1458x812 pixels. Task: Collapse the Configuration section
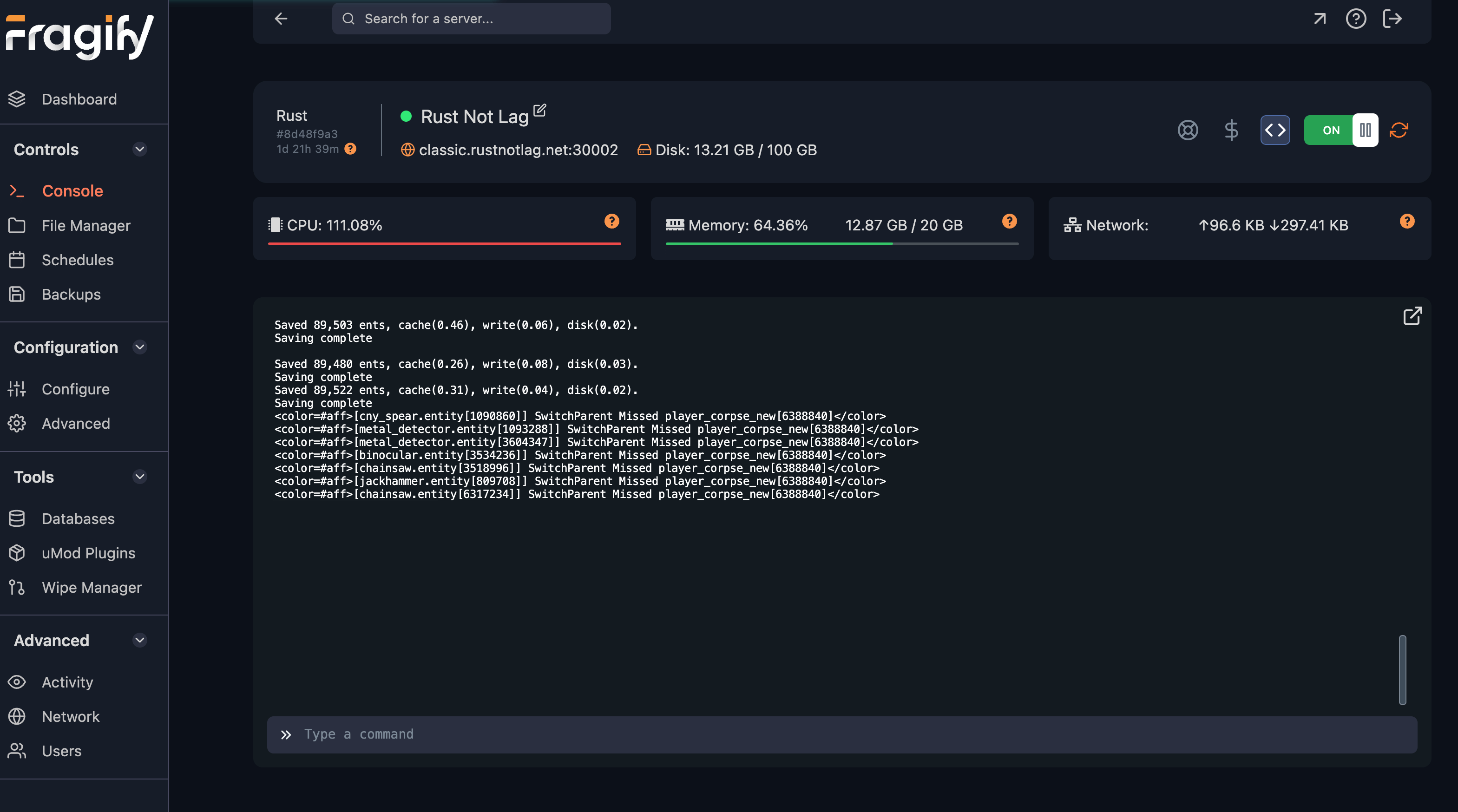point(140,347)
